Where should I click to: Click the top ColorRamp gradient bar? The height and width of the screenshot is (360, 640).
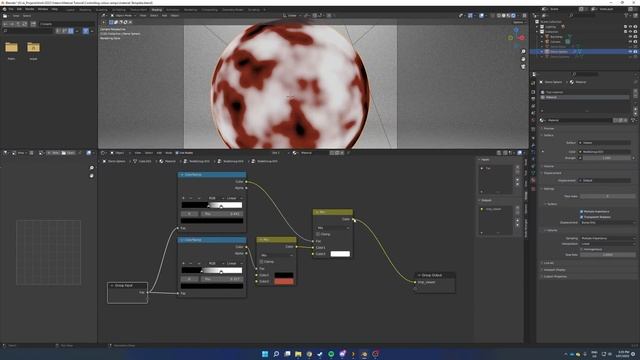pos(212,205)
